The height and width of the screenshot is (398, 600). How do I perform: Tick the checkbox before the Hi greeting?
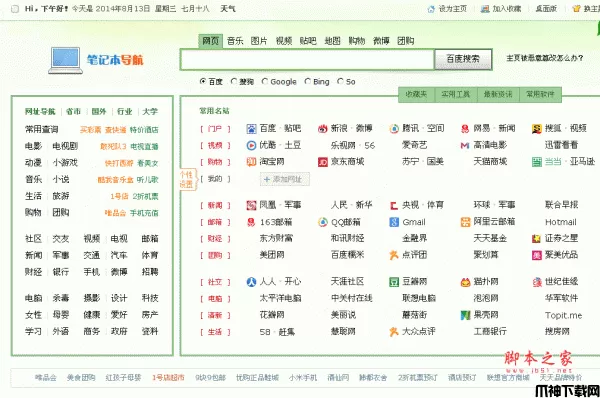click(x=15, y=9)
